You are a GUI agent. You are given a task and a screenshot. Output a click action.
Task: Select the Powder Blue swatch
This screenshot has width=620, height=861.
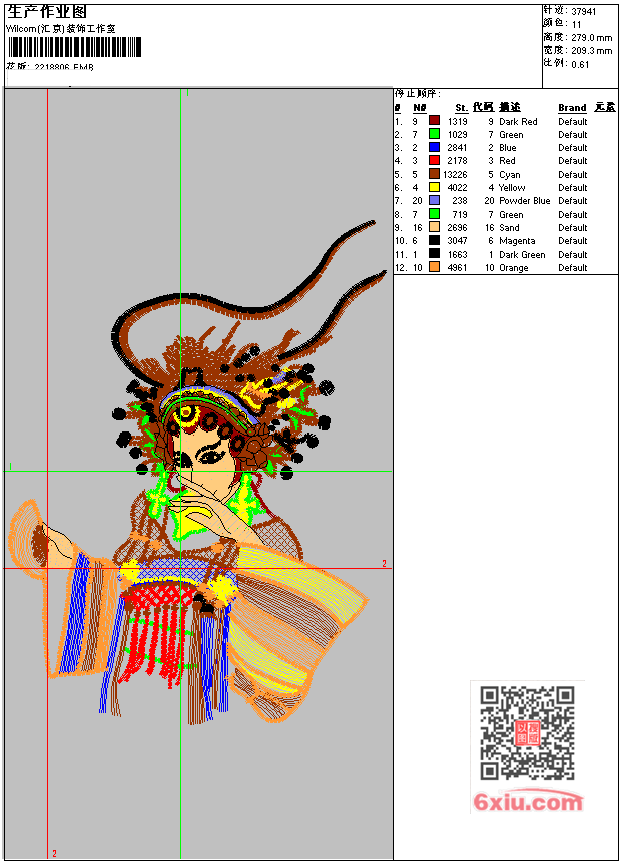(x=434, y=200)
